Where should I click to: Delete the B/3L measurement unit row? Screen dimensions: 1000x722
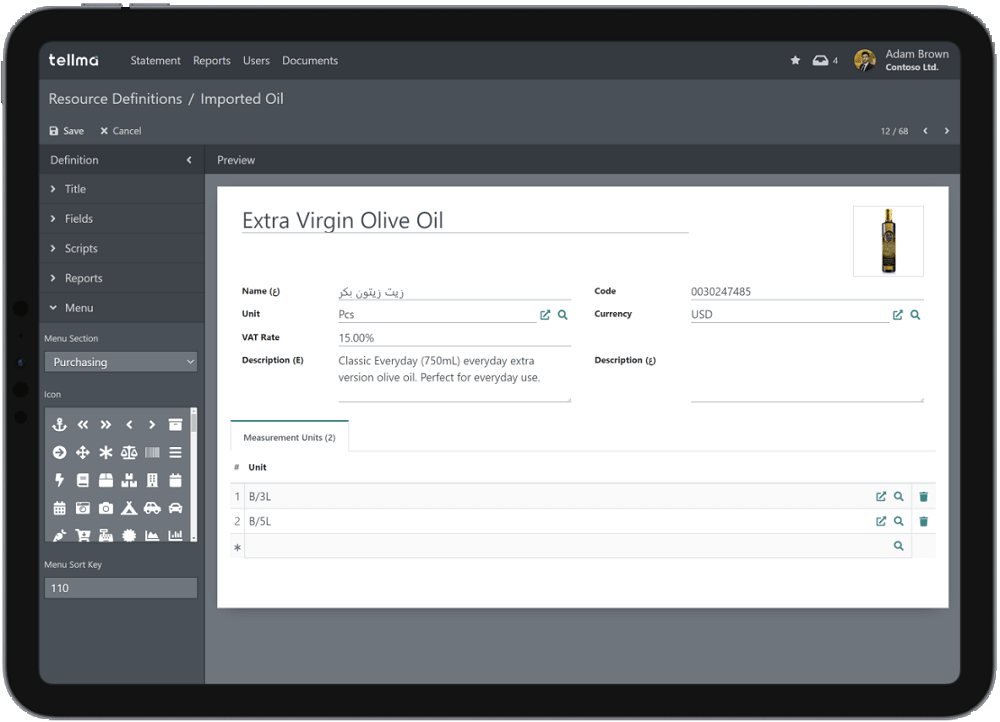(x=923, y=497)
